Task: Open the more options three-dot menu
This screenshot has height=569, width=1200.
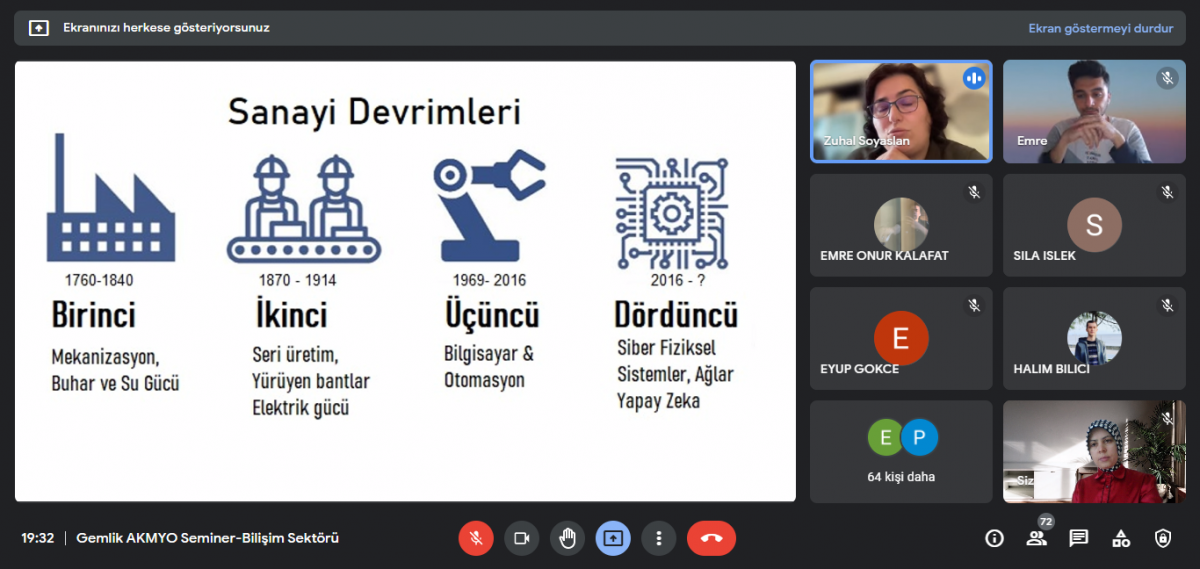Action: [658, 538]
